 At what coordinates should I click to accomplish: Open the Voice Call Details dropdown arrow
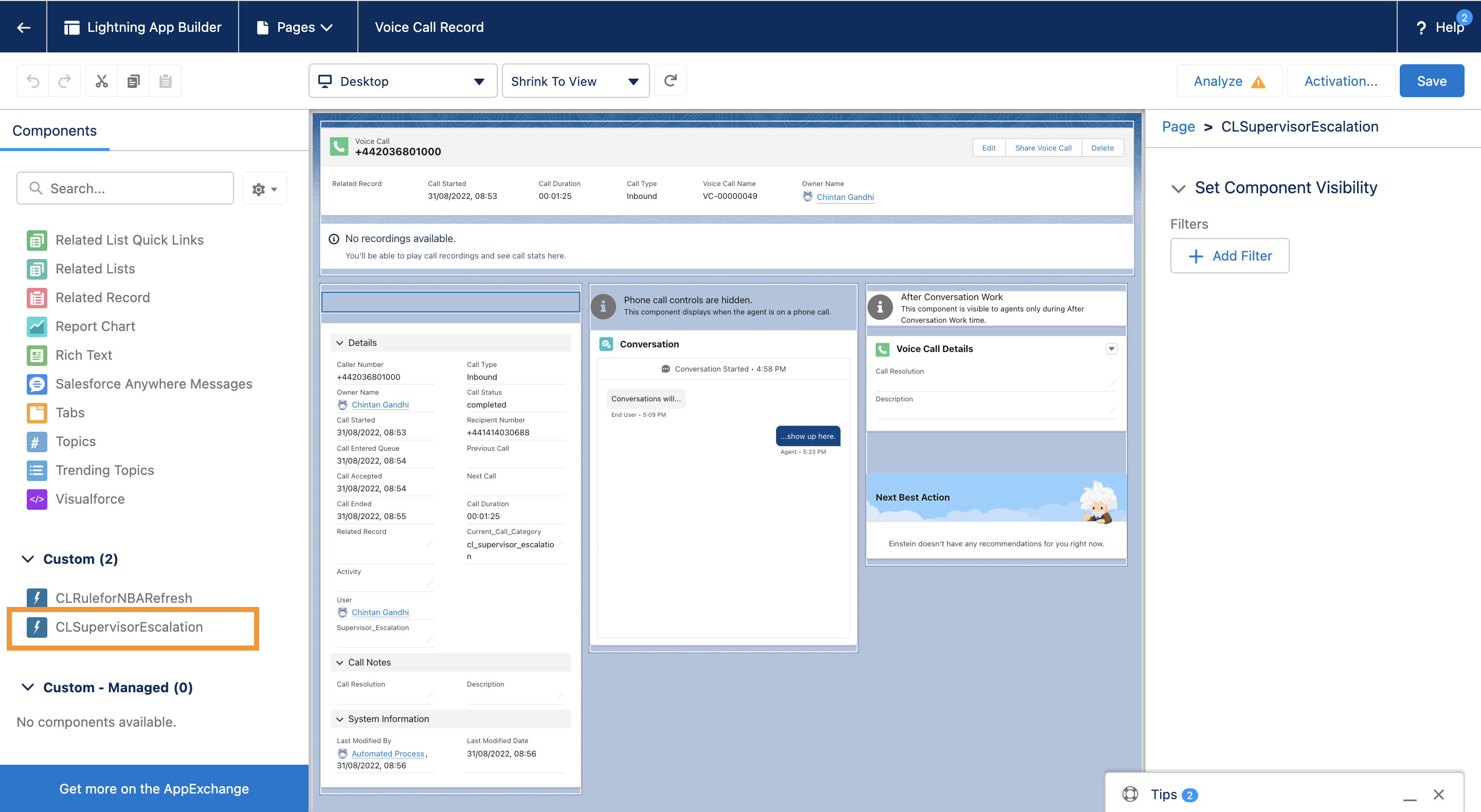(1111, 348)
